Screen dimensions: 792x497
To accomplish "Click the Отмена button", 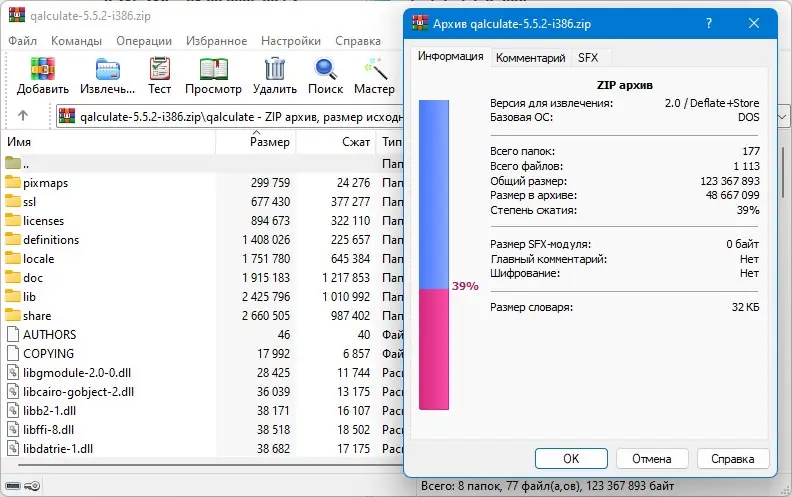I will (652, 459).
